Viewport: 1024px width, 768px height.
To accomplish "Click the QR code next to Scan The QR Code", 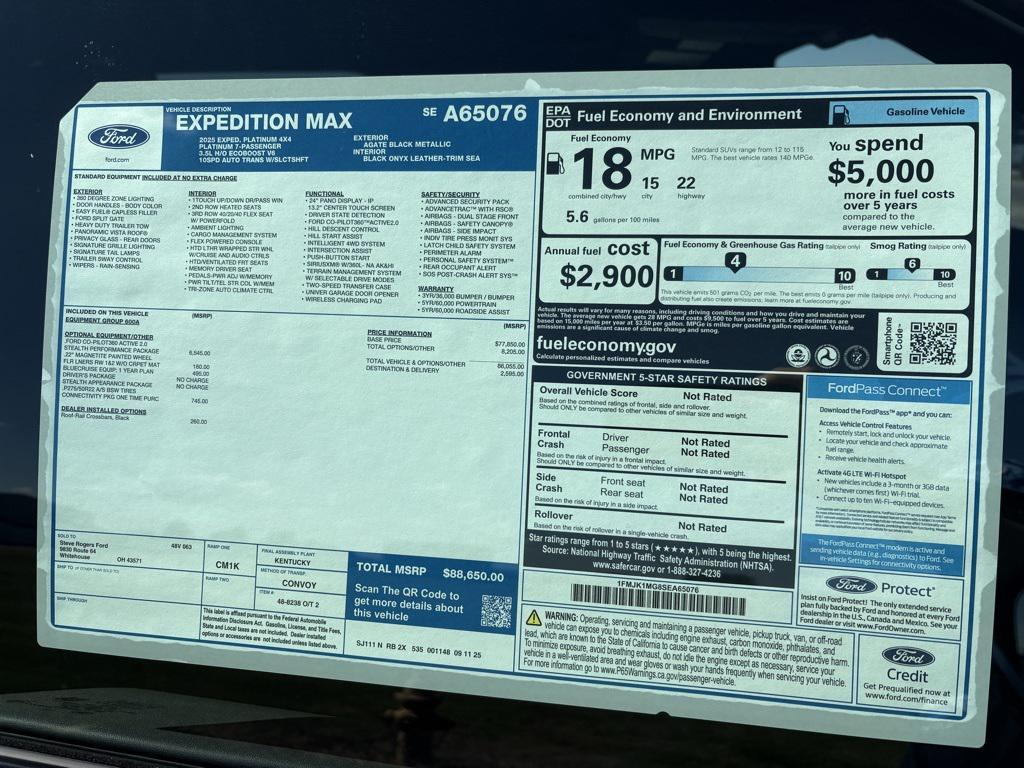I will pos(496,611).
